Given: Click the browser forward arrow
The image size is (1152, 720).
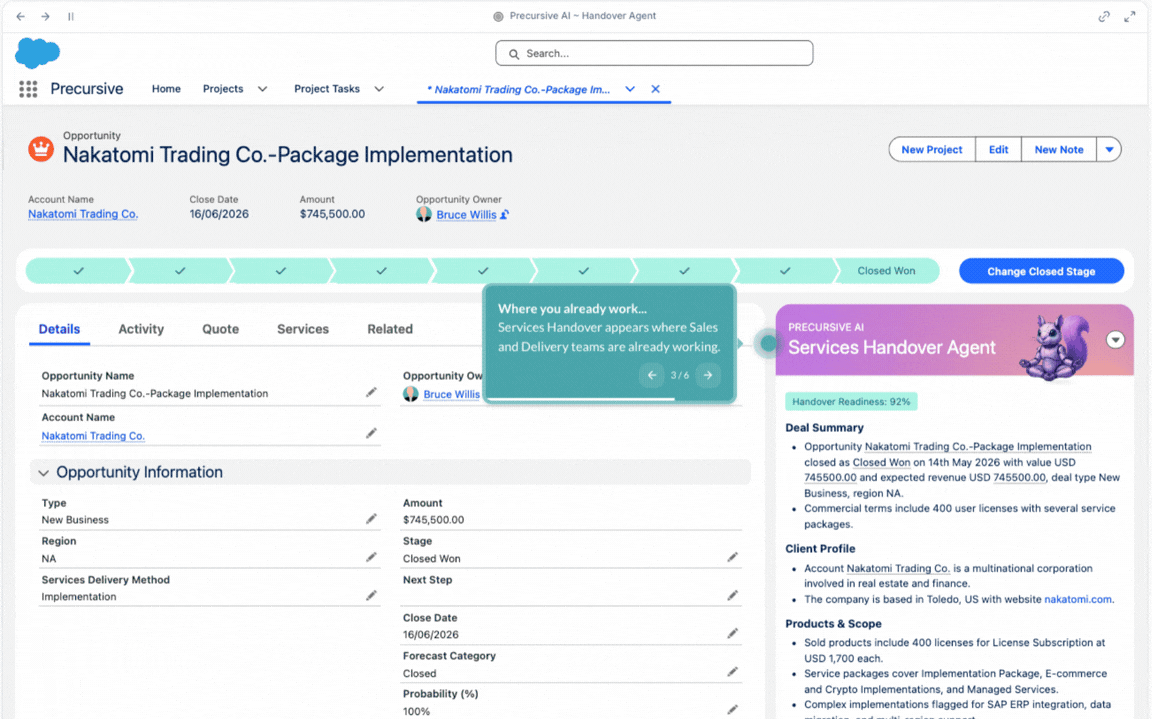Looking at the screenshot, I should (x=46, y=16).
